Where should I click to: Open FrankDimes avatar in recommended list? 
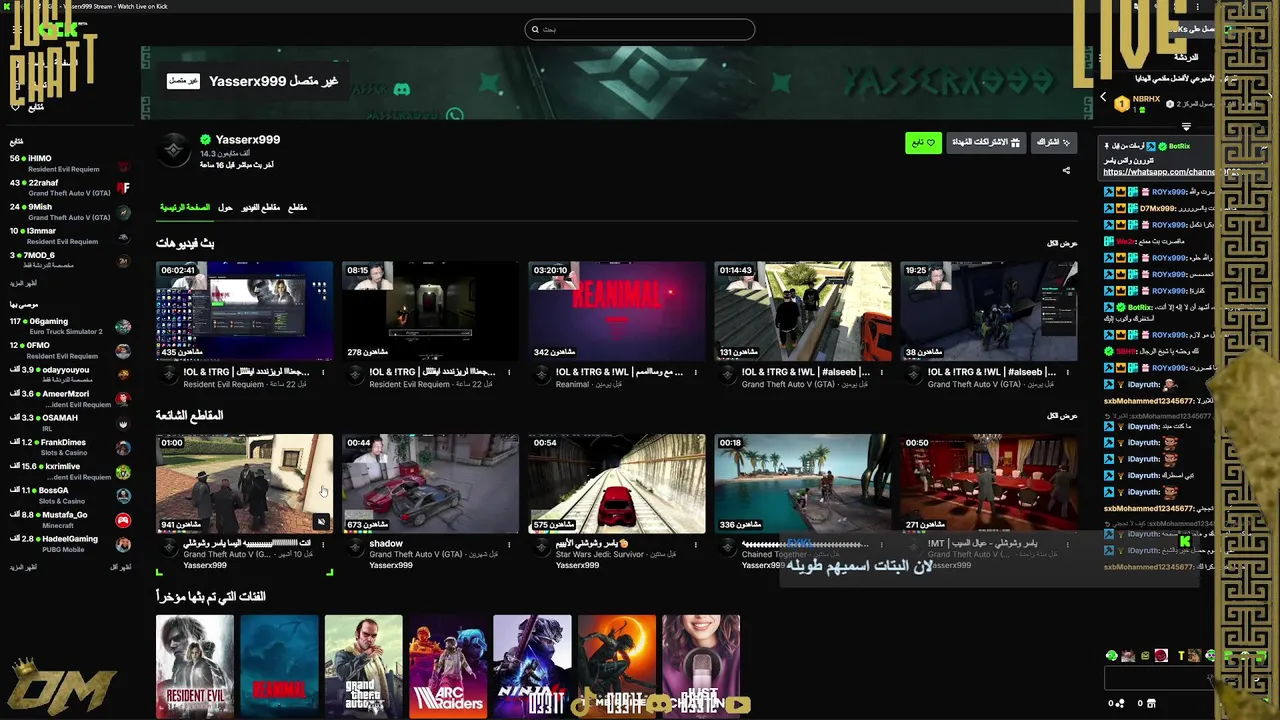coord(123,447)
